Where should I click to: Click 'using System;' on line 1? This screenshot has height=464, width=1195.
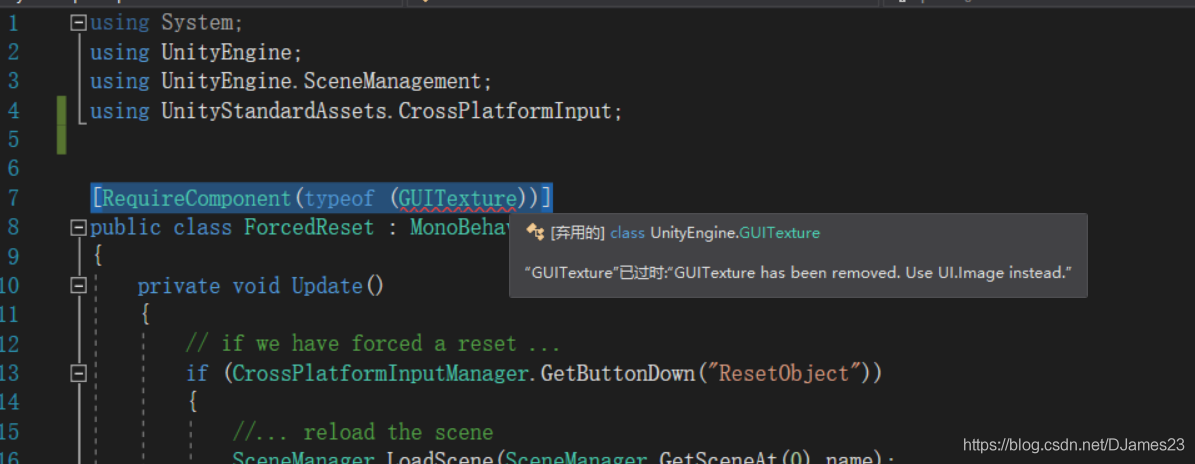[x=166, y=24]
